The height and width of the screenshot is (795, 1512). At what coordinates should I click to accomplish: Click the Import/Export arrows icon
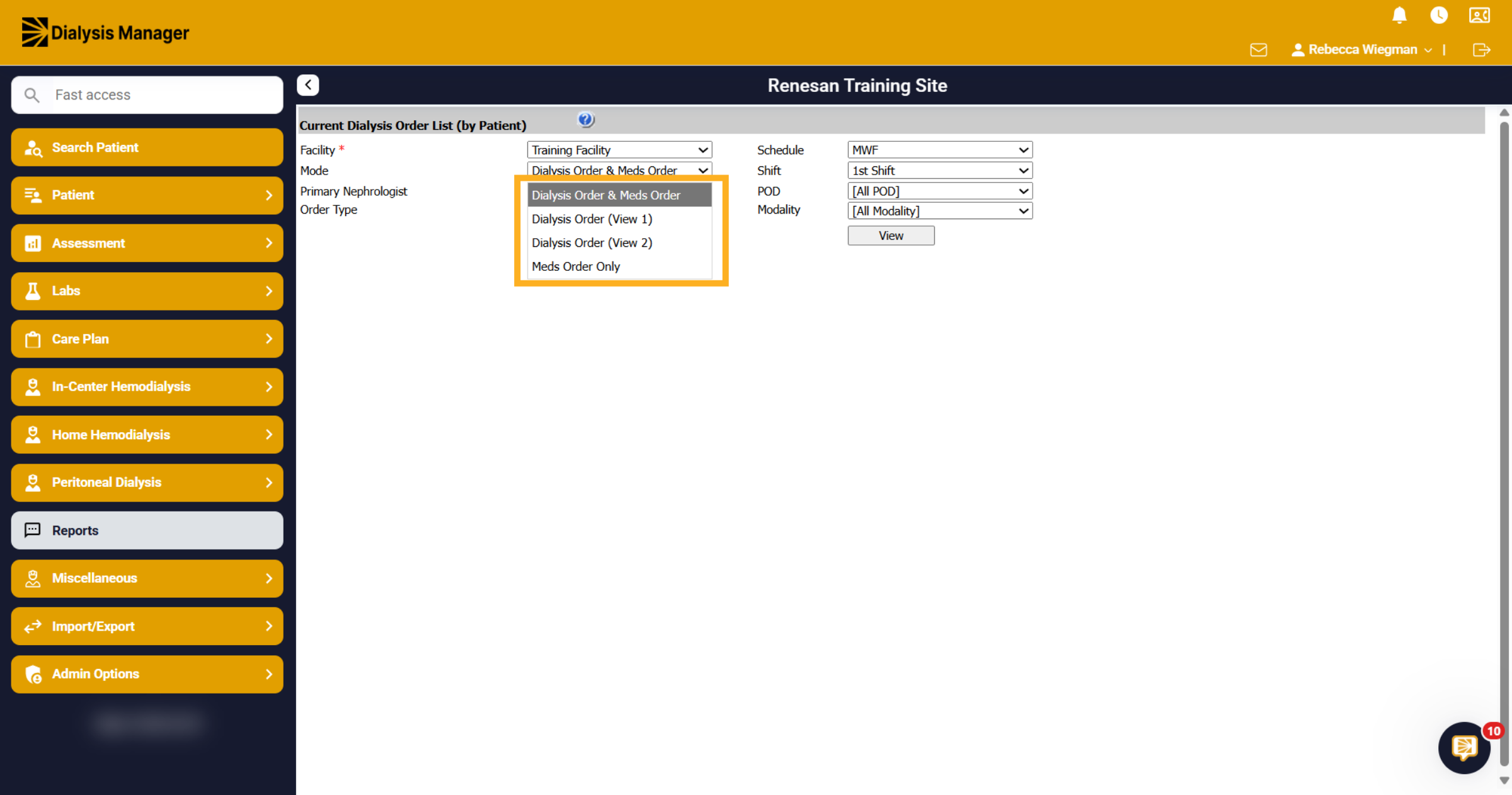point(33,626)
